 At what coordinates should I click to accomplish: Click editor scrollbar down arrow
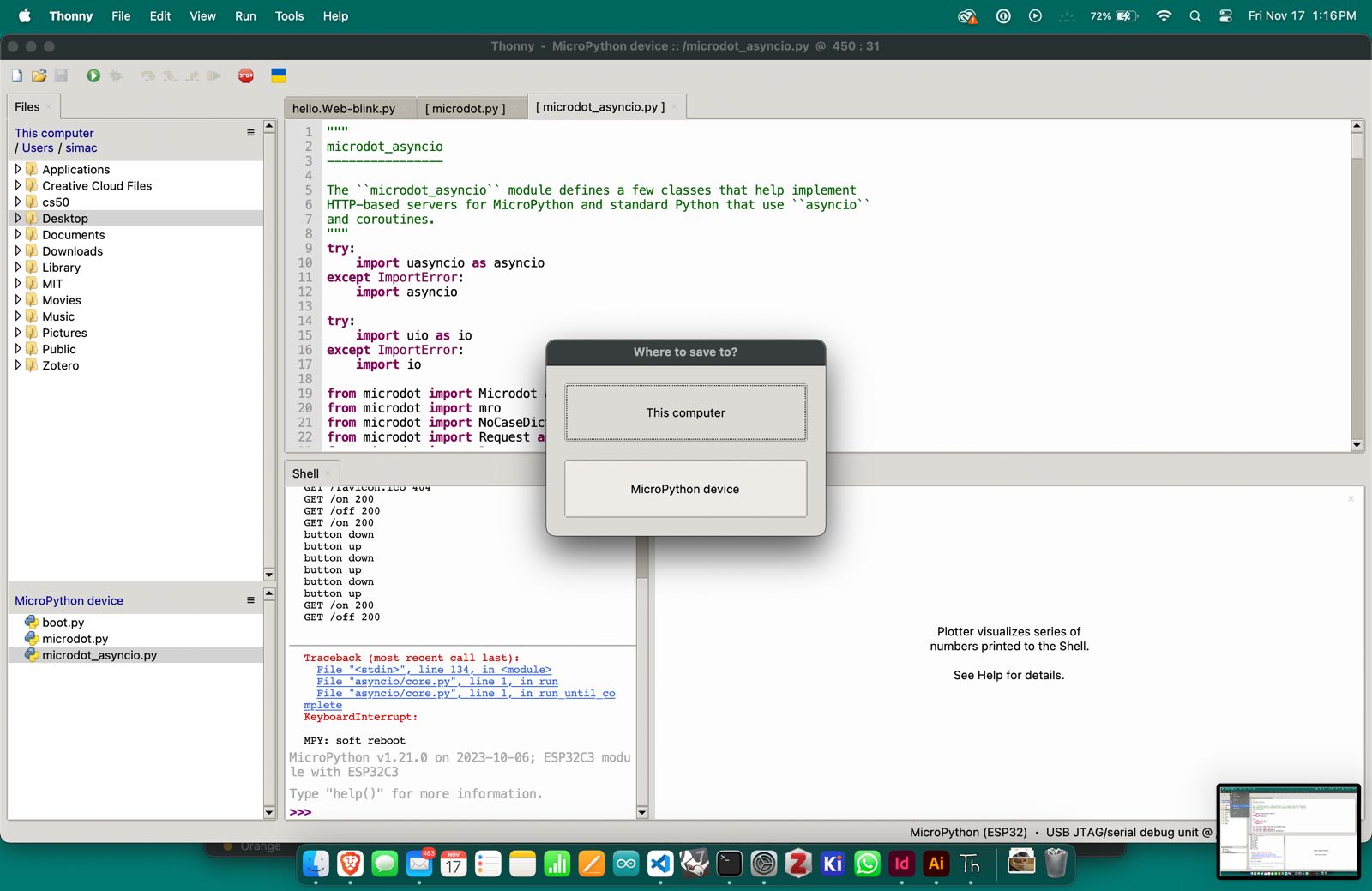(1357, 445)
